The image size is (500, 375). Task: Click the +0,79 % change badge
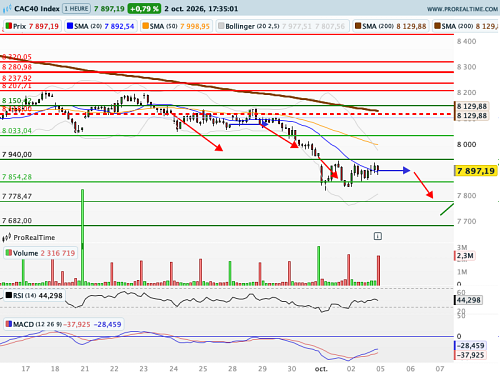pos(144,9)
